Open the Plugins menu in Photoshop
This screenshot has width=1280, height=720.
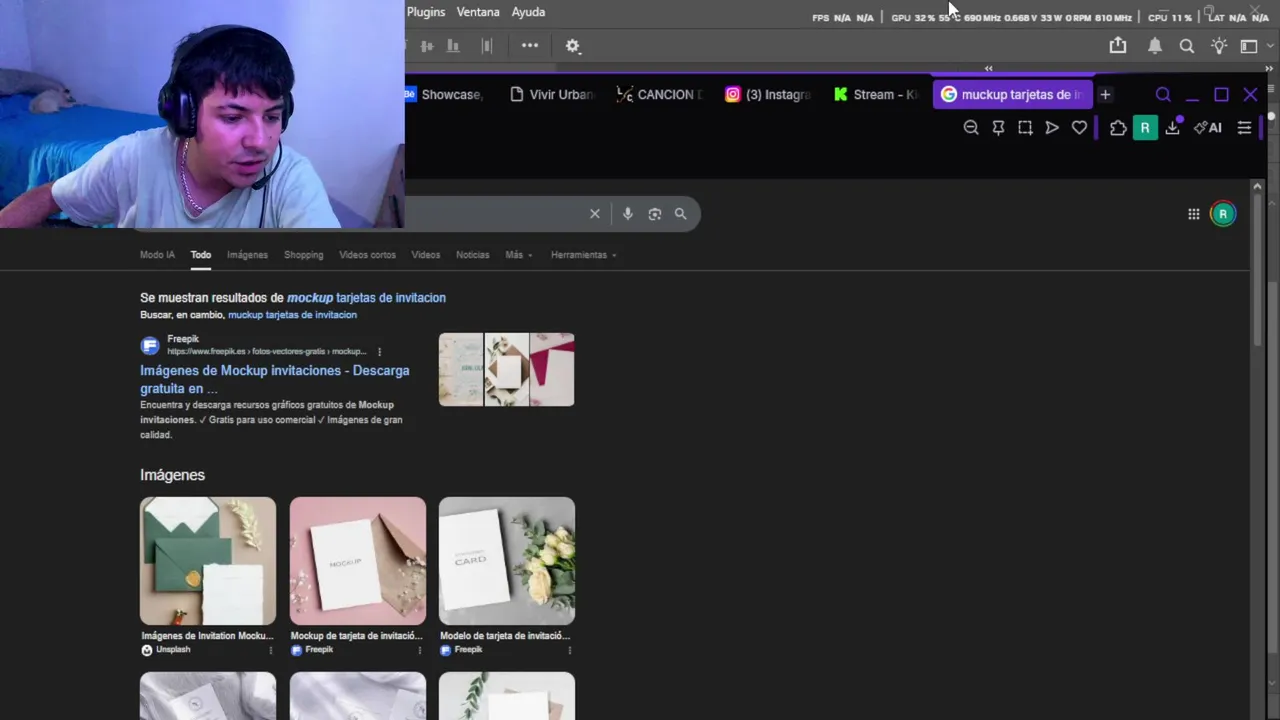426,12
